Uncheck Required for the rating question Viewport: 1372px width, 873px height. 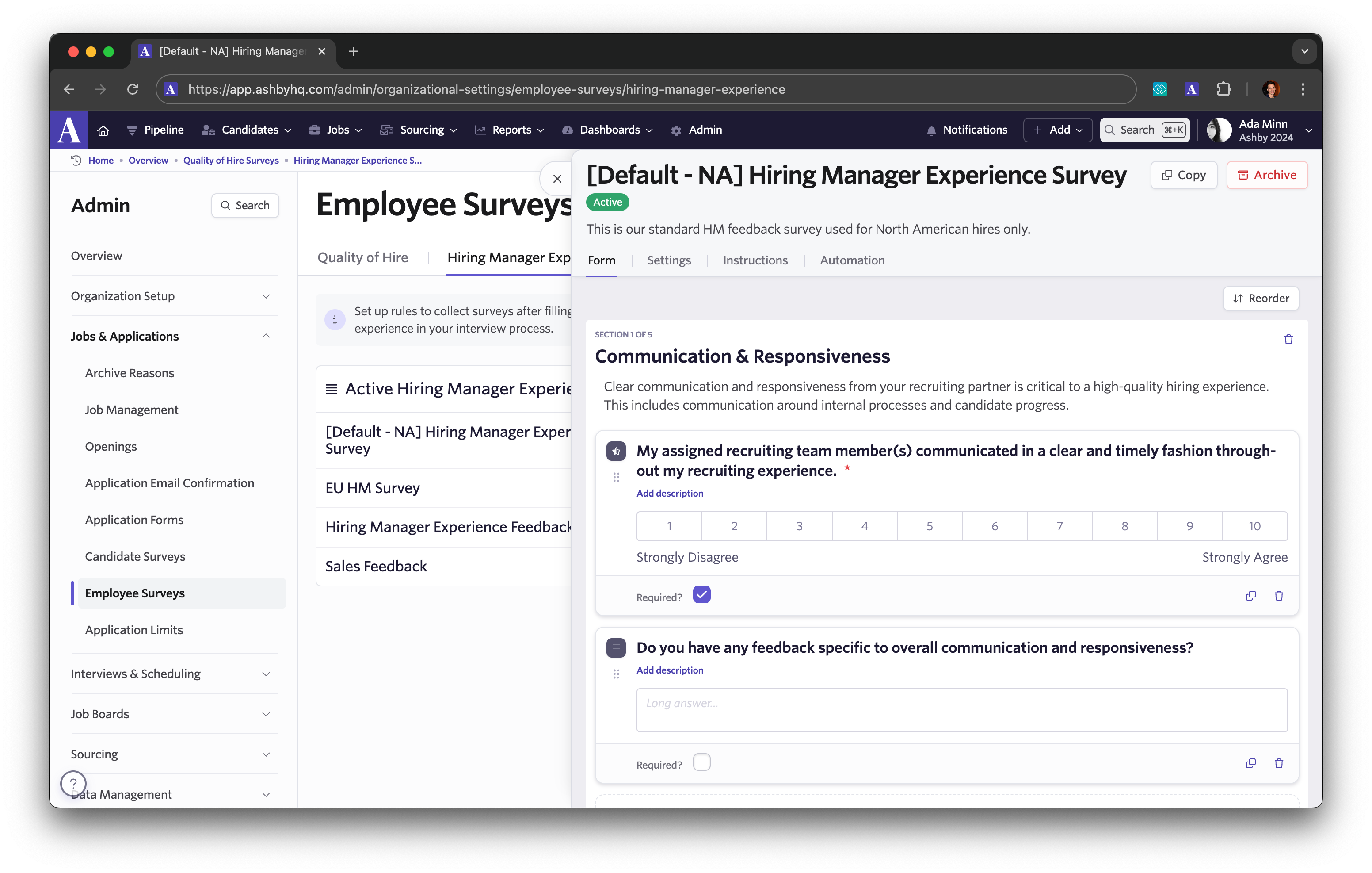coord(701,595)
